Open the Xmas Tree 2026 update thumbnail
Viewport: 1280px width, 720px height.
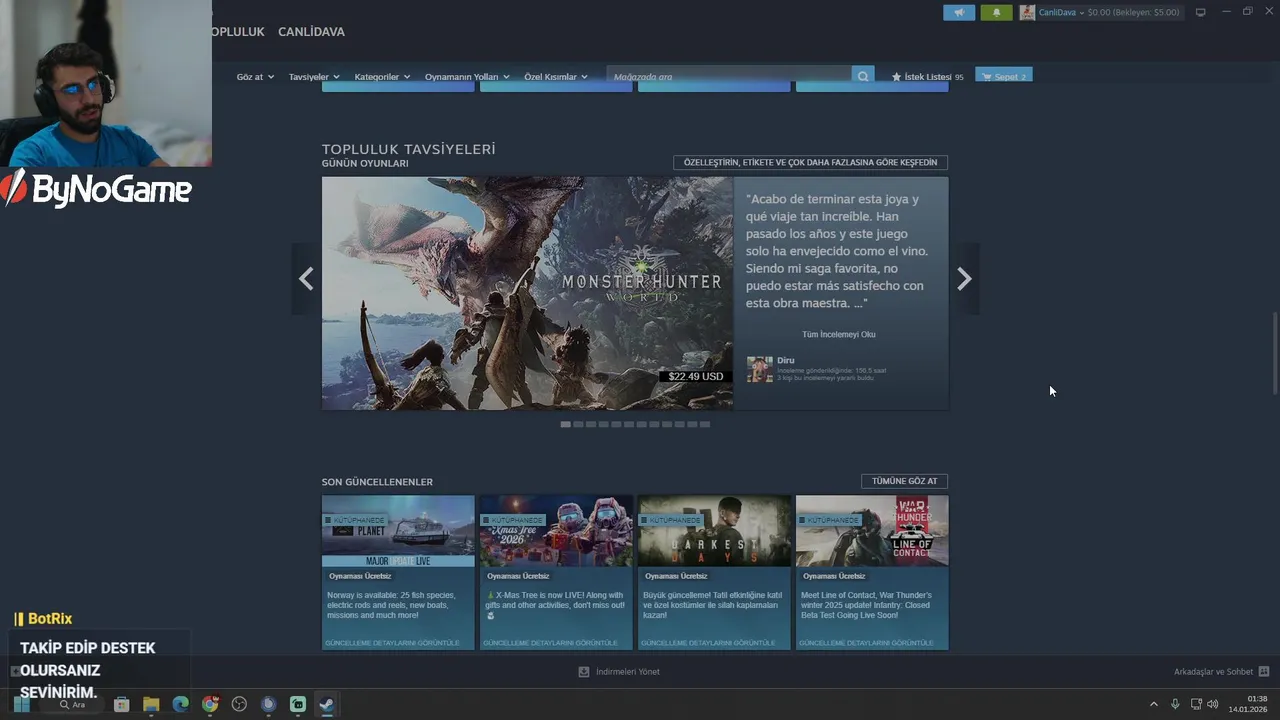[x=556, y=531]
